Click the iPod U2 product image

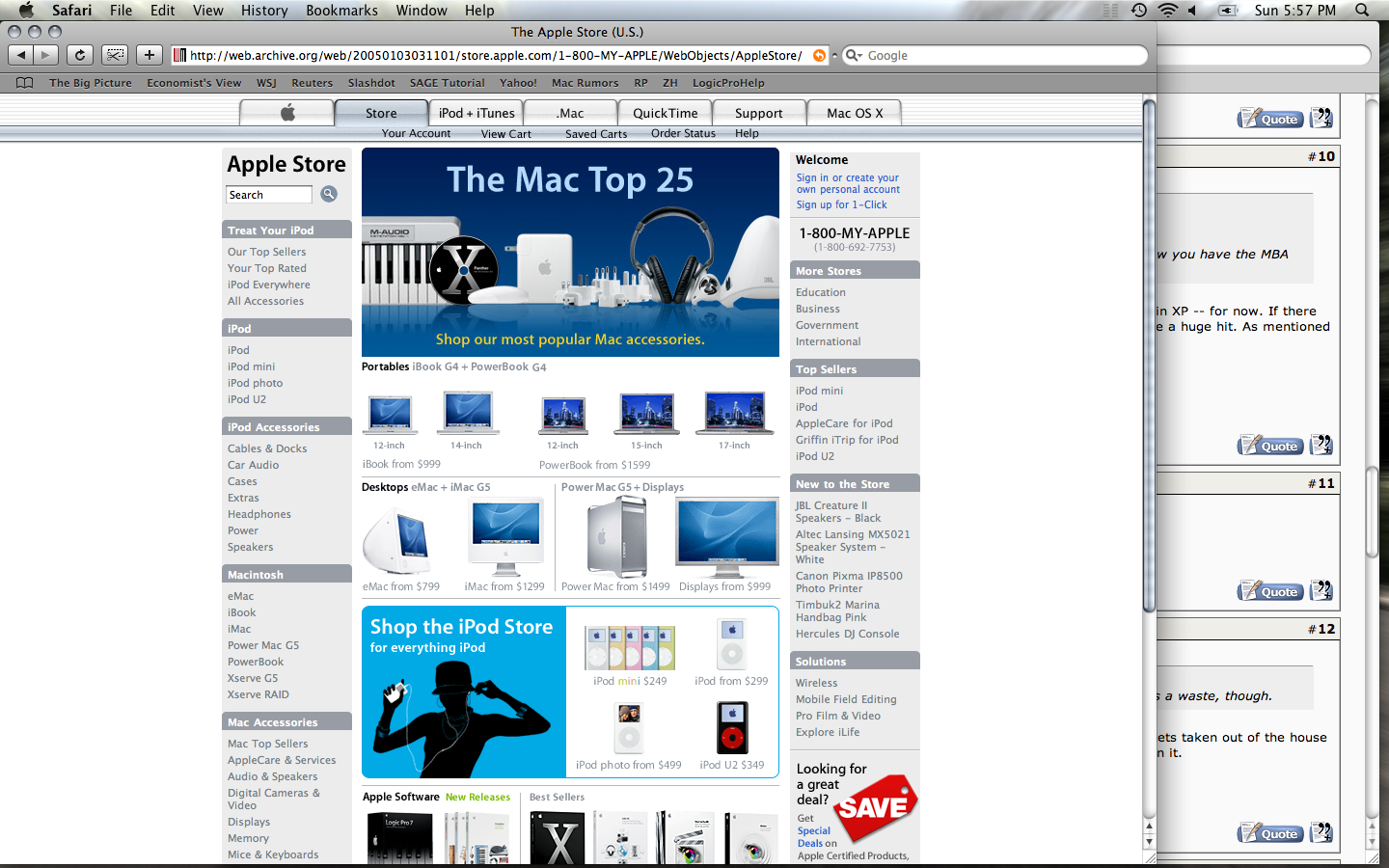(x=732, y=728)
